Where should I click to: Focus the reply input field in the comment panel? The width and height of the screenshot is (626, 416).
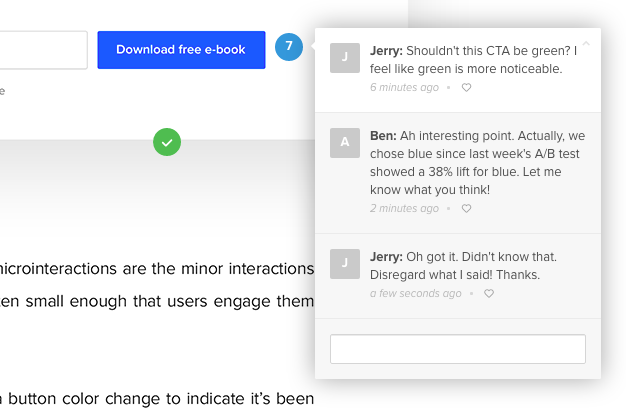click(x=458, y=349)
